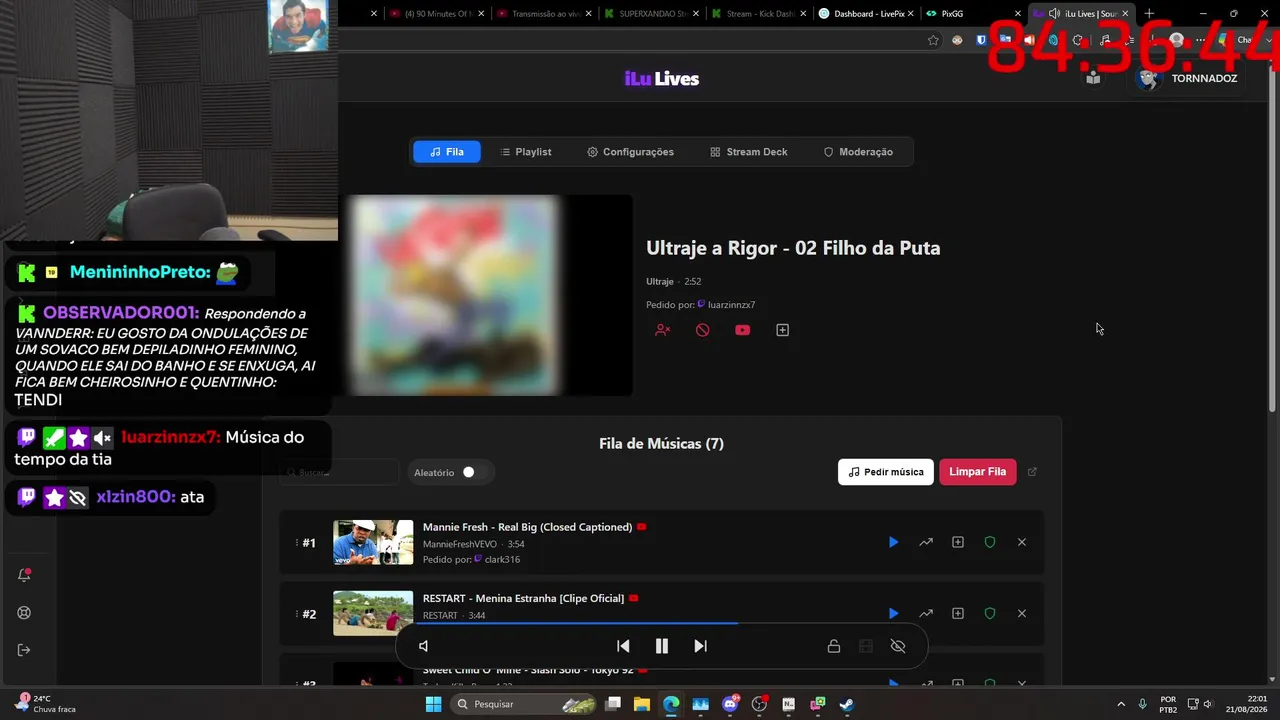Click the Limpar Fila button
Image resolution: width=1280 pixels, height=720 pixels.
pos(977,472)
